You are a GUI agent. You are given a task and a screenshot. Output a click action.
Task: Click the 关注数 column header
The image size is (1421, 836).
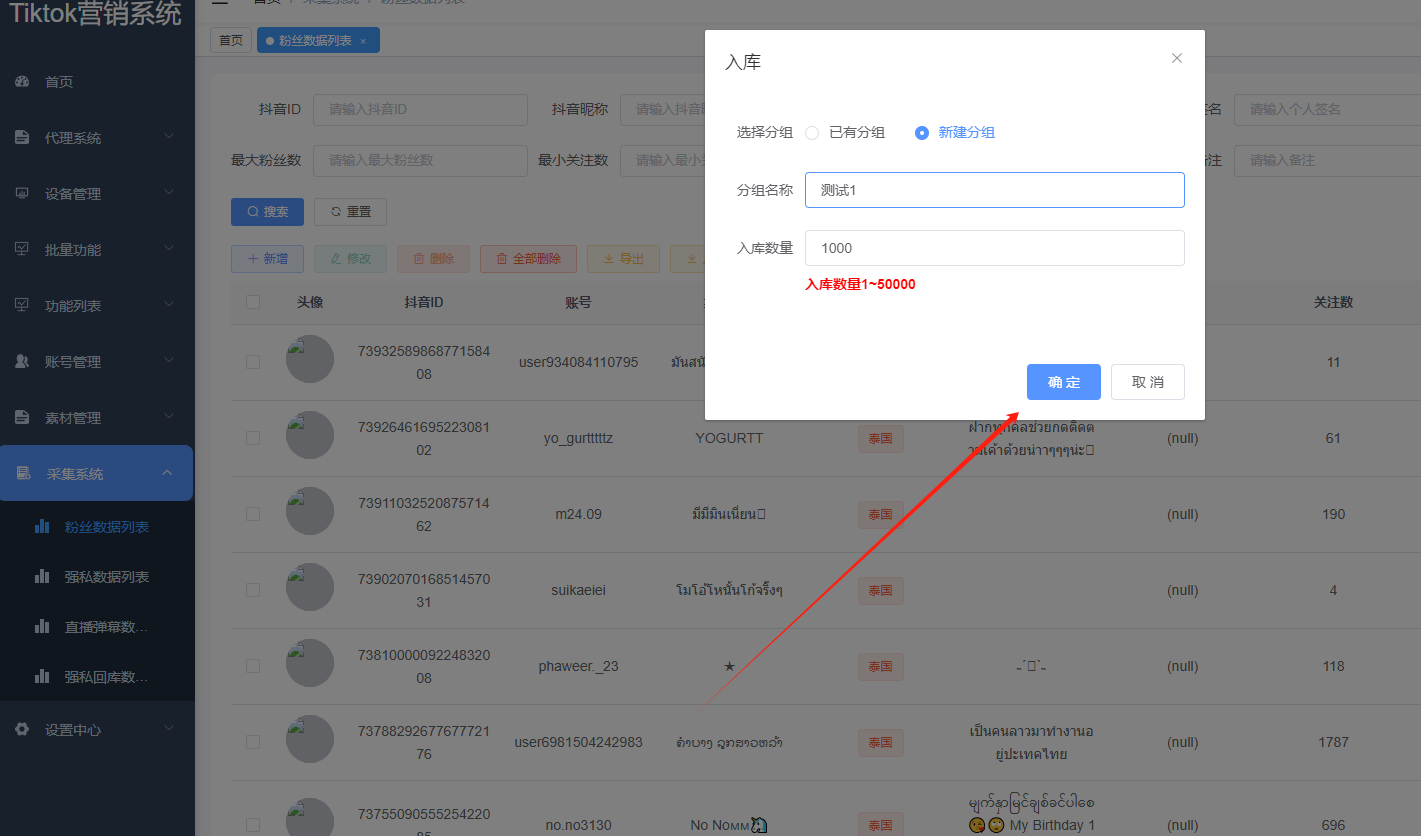click(1333, 302)
